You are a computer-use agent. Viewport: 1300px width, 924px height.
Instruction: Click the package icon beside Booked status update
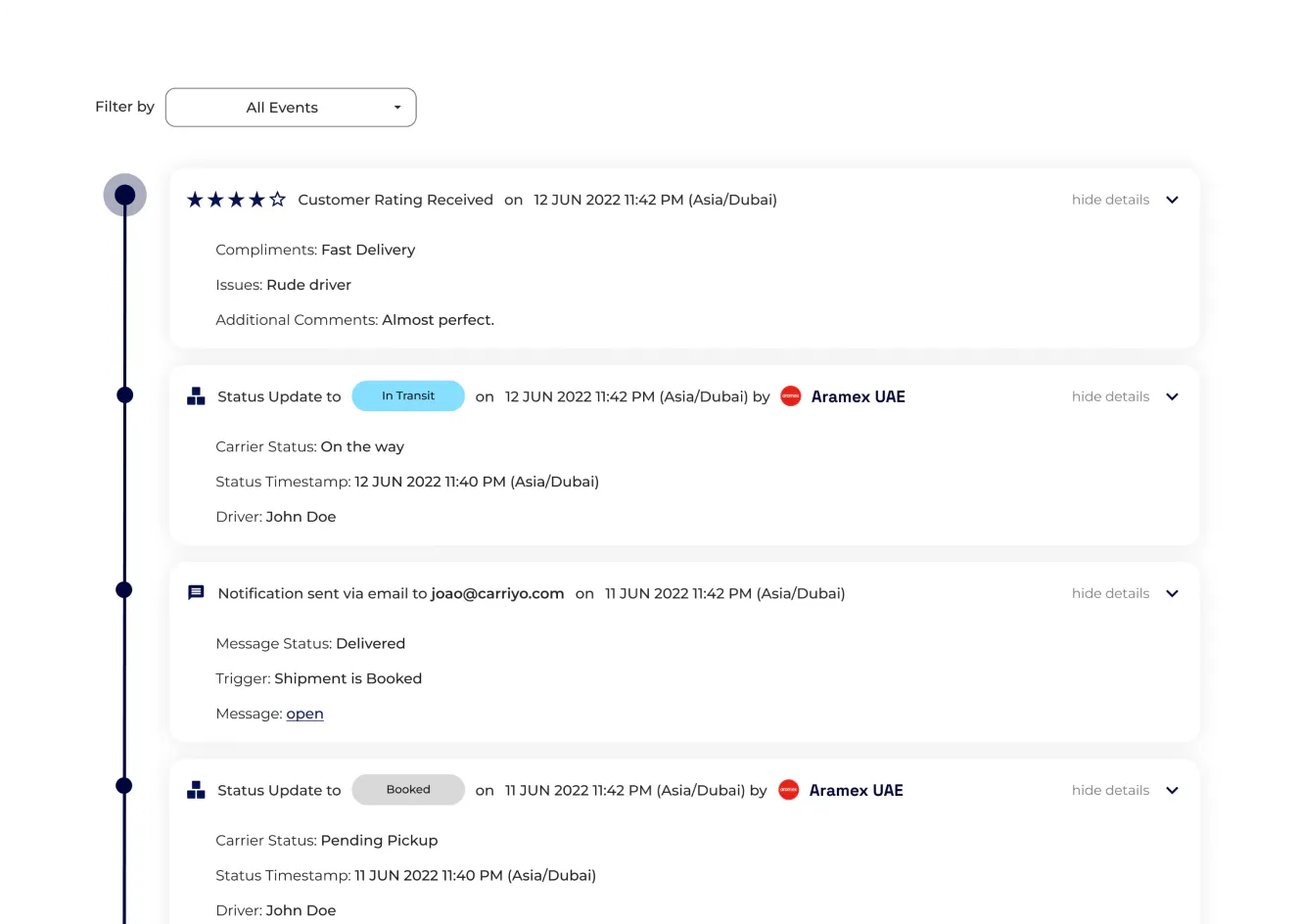click(x=196, y=790)
